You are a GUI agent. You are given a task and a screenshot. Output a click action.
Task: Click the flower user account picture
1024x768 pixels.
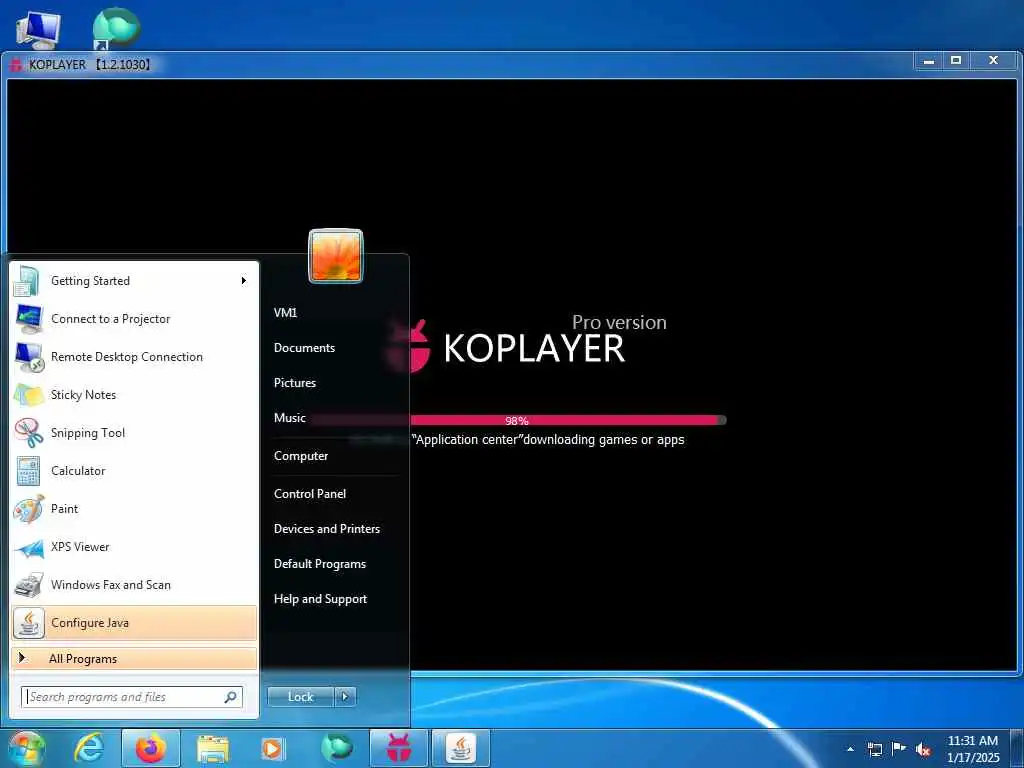tap(336, 256)
